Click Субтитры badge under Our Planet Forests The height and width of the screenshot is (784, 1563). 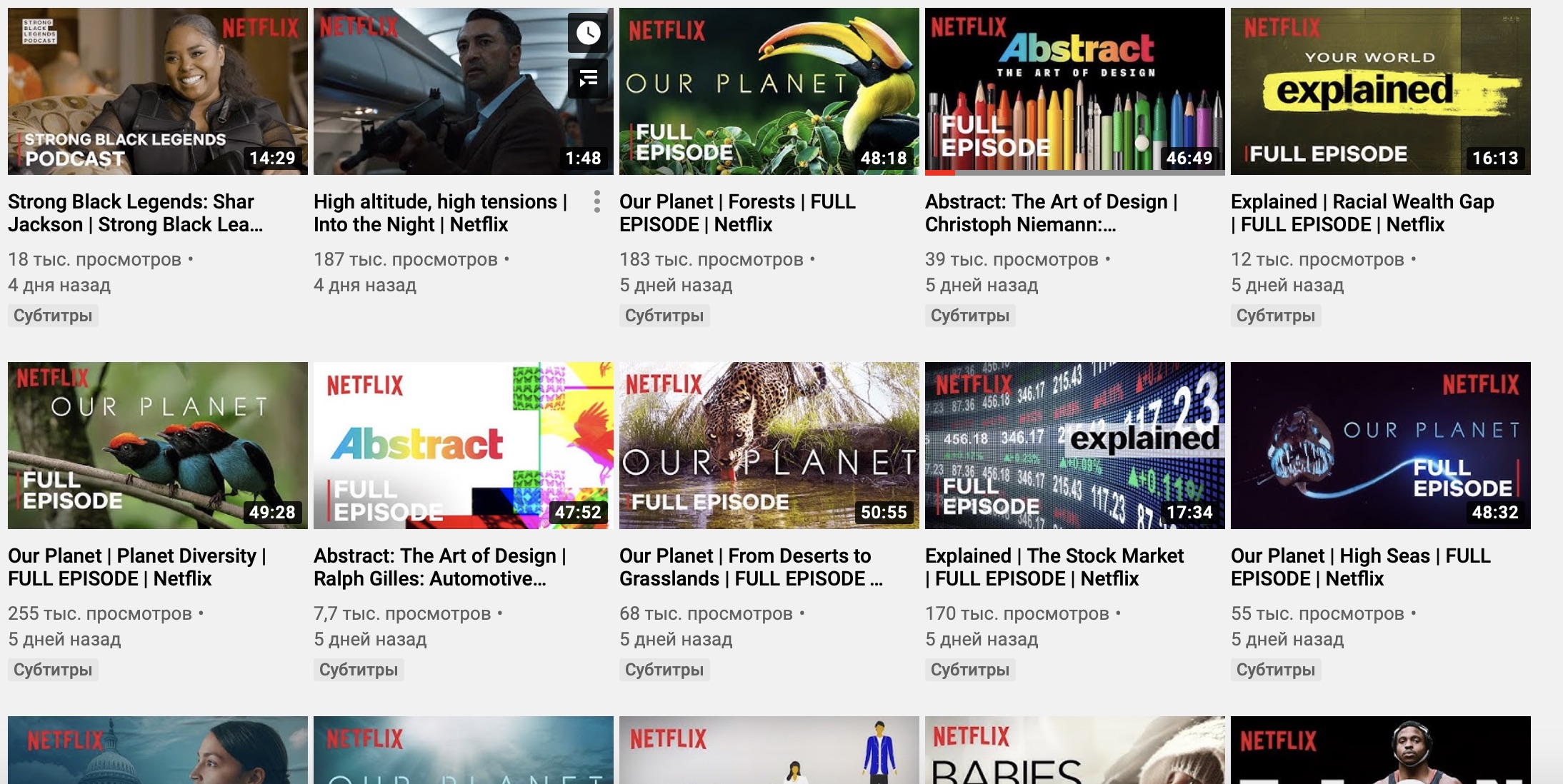coord(664,316)
